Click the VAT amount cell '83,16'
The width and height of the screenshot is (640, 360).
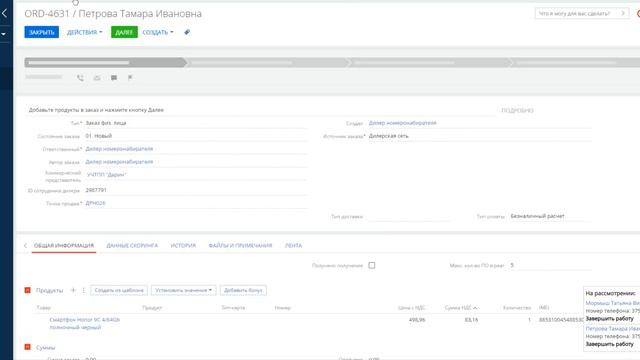pyautogui.click(x=471, y=320)
